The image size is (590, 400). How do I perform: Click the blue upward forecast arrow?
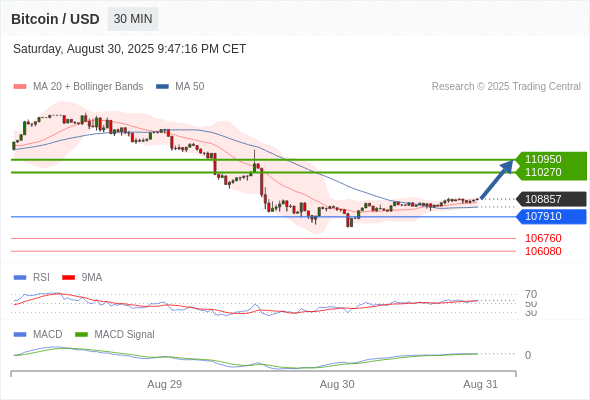click(497, 179)
